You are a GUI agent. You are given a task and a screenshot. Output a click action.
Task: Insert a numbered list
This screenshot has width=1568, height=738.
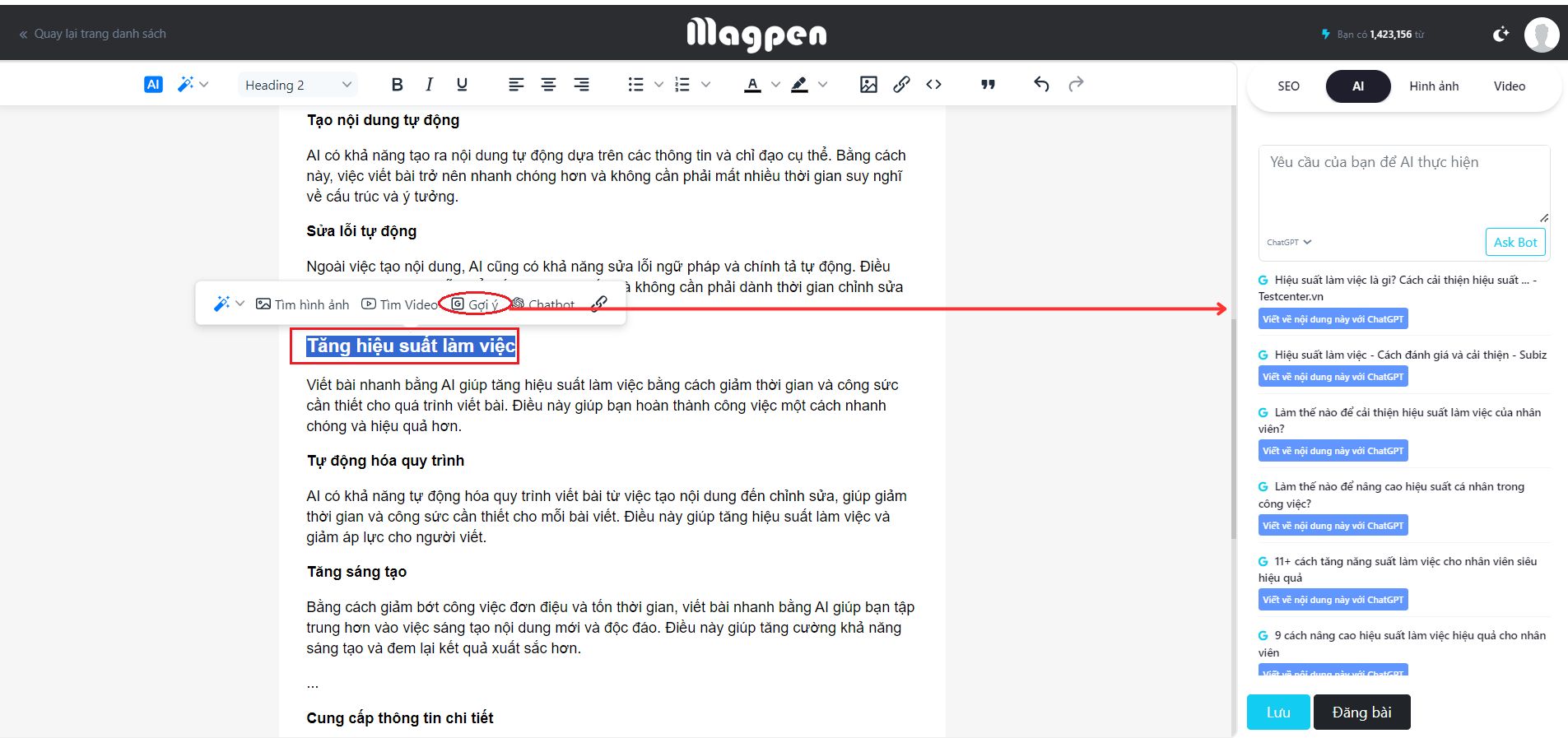(682, 84)
